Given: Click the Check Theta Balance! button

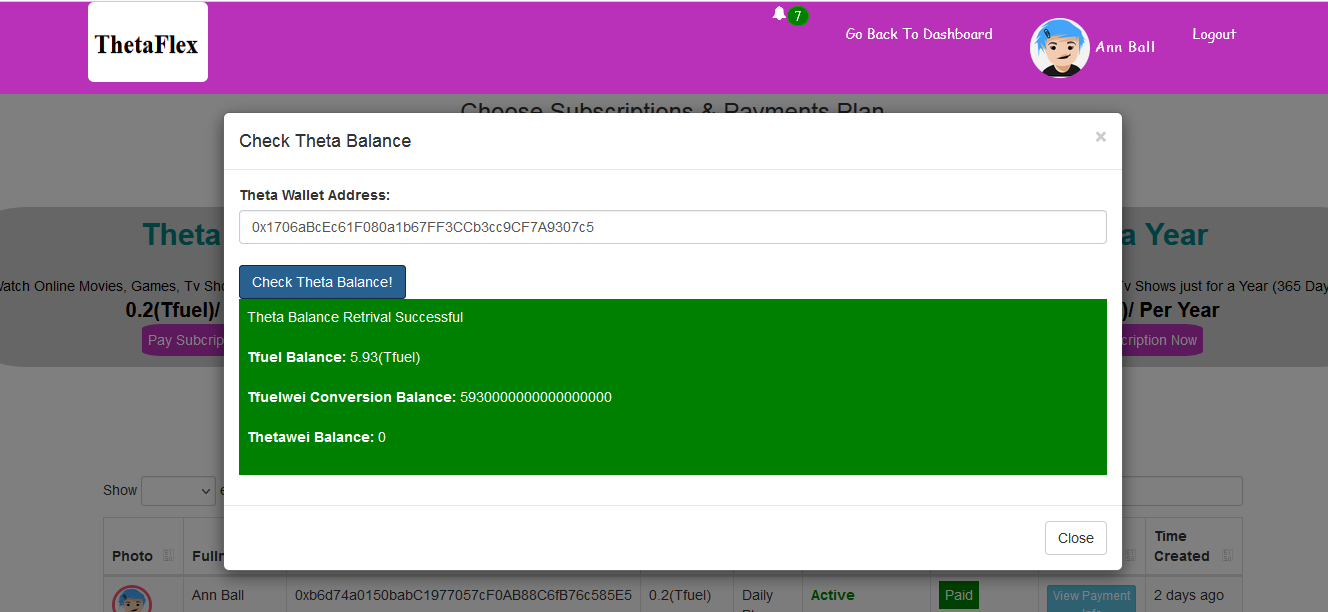Looking at the screenshot, I should tap(322, 282).
